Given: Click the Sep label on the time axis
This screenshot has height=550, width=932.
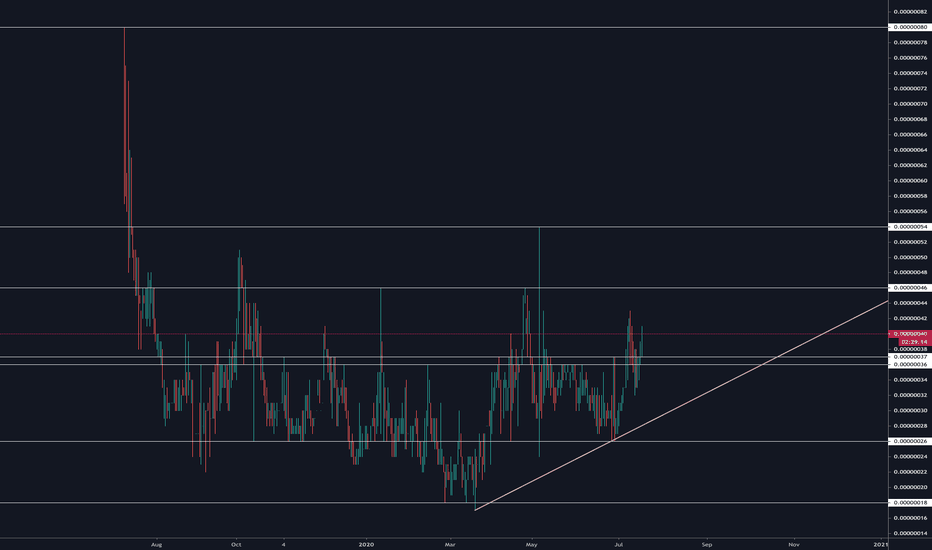Looking at the screenshot, I should point(707,545).
